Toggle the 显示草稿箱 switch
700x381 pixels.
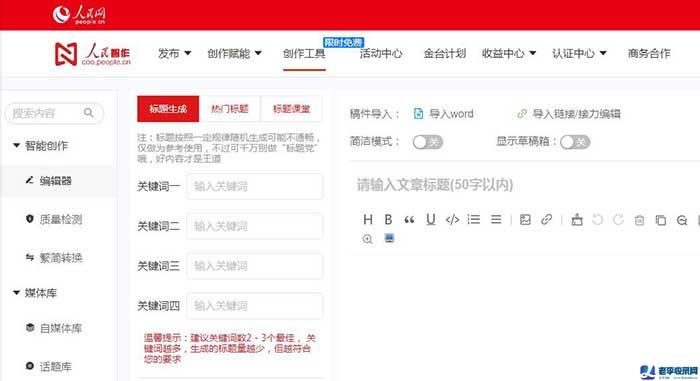point(575,142)
